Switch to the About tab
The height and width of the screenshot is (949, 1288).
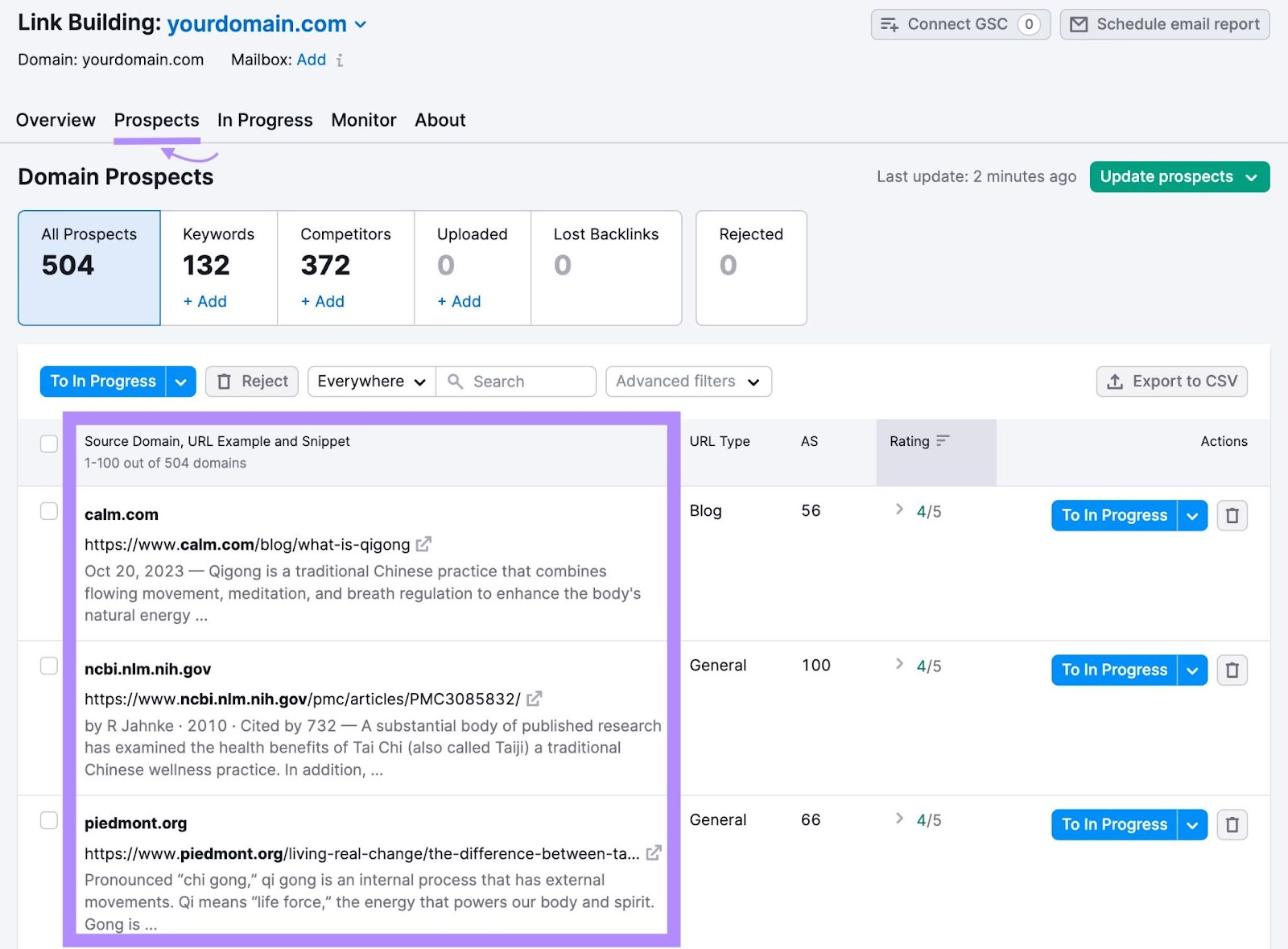point(440,120)
